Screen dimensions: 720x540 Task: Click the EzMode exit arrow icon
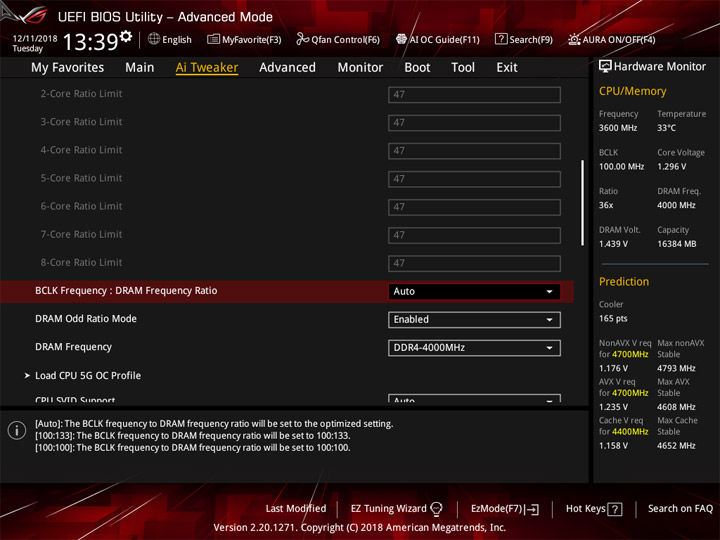(533, 509)
